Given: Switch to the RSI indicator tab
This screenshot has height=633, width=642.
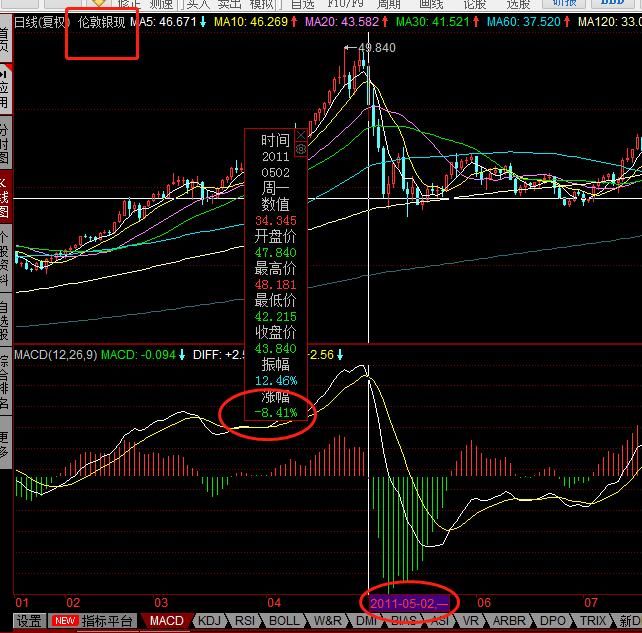Looking at the screenshot, I should point(245,621).
